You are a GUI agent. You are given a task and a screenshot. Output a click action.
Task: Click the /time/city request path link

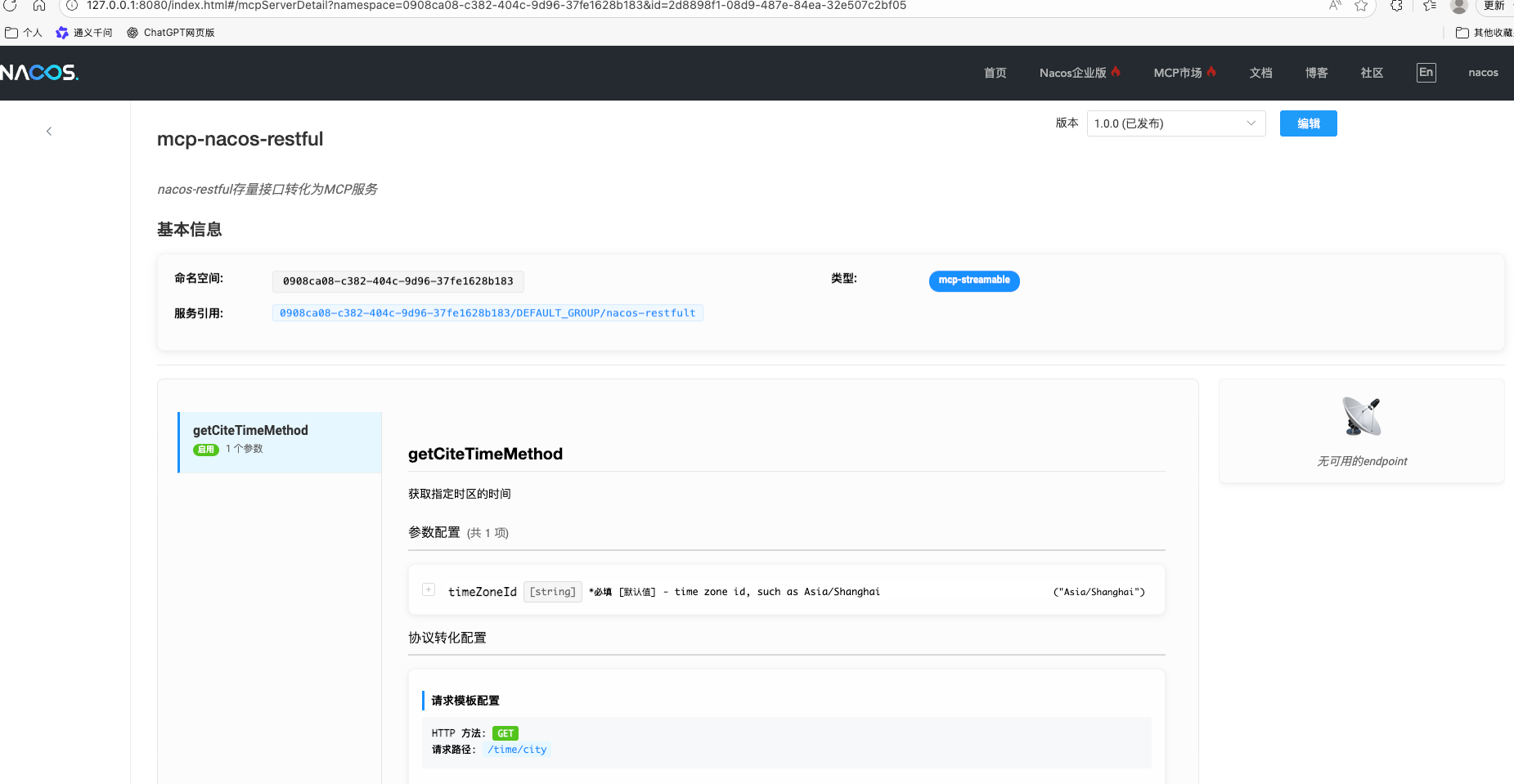point(517,748)
